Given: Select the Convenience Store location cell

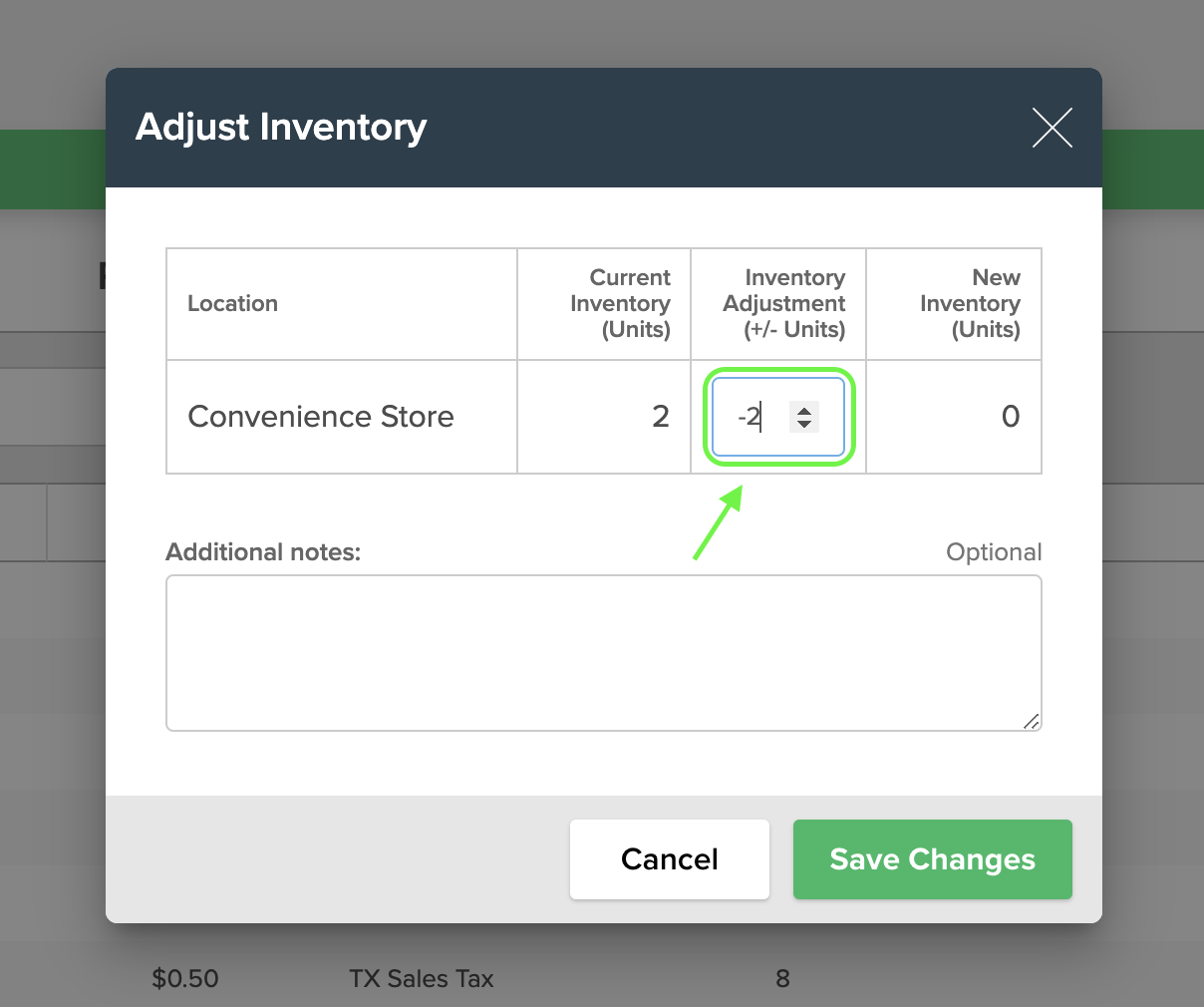Looking at the screenshot, I should pyautogui.click(x=321, y=417).
